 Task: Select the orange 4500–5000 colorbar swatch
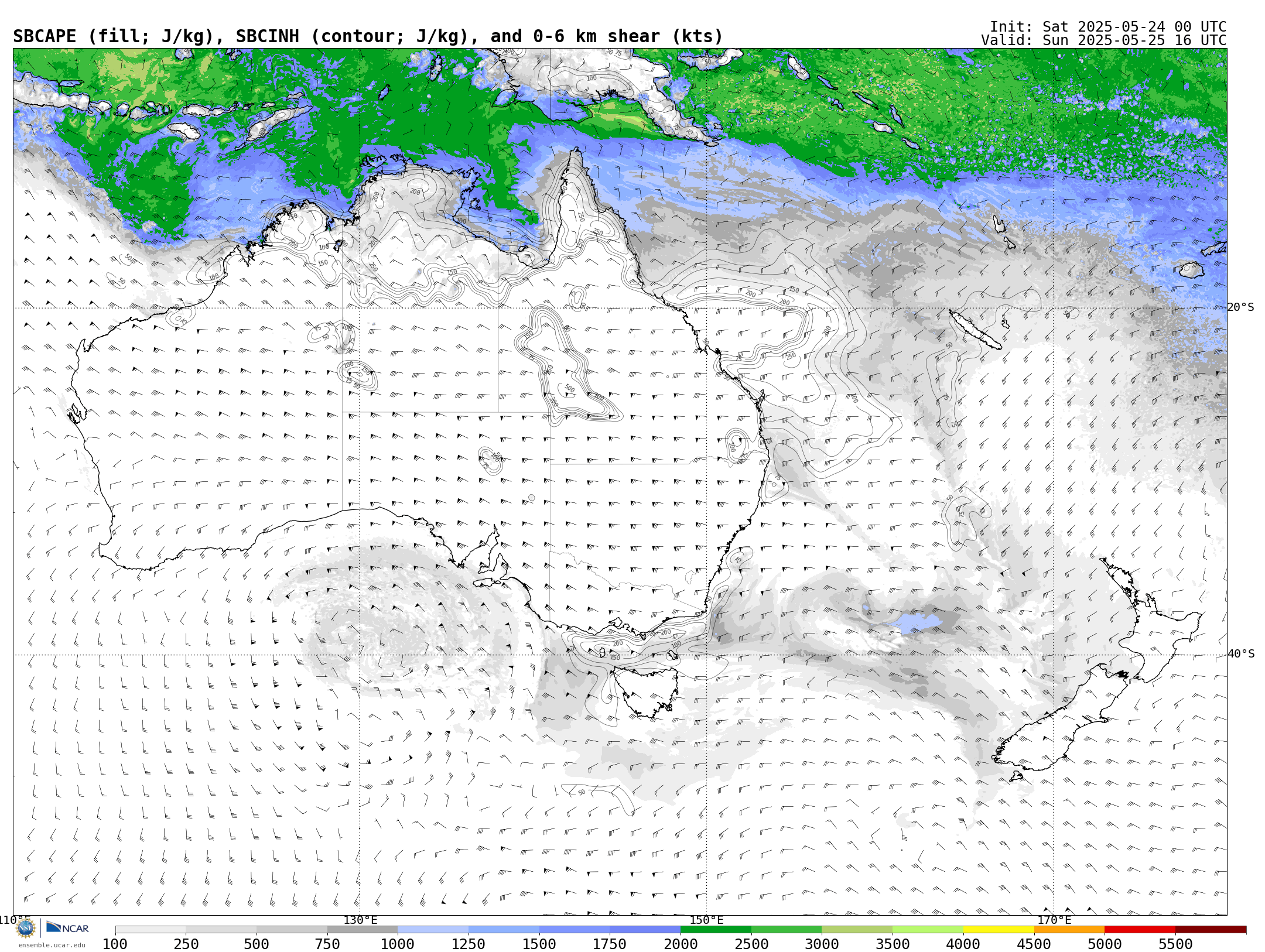point(1069,929)
